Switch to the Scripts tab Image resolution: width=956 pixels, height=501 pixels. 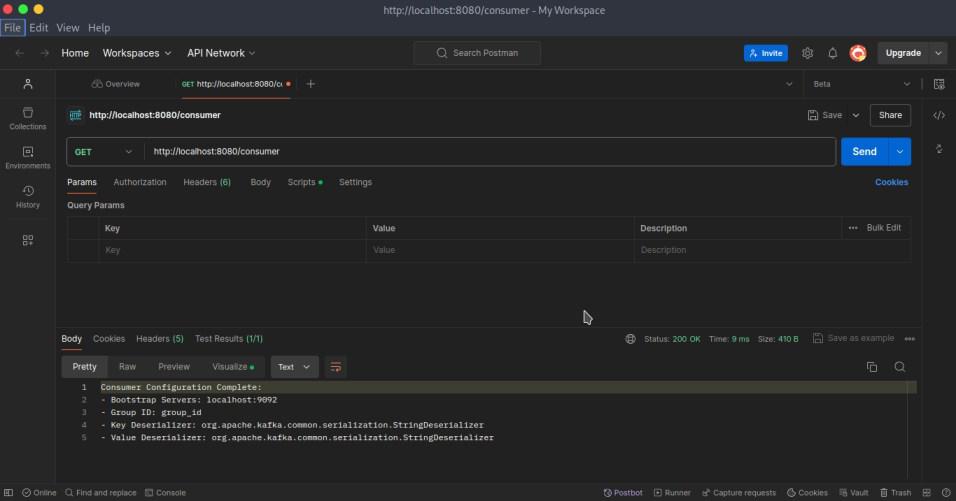305,182
